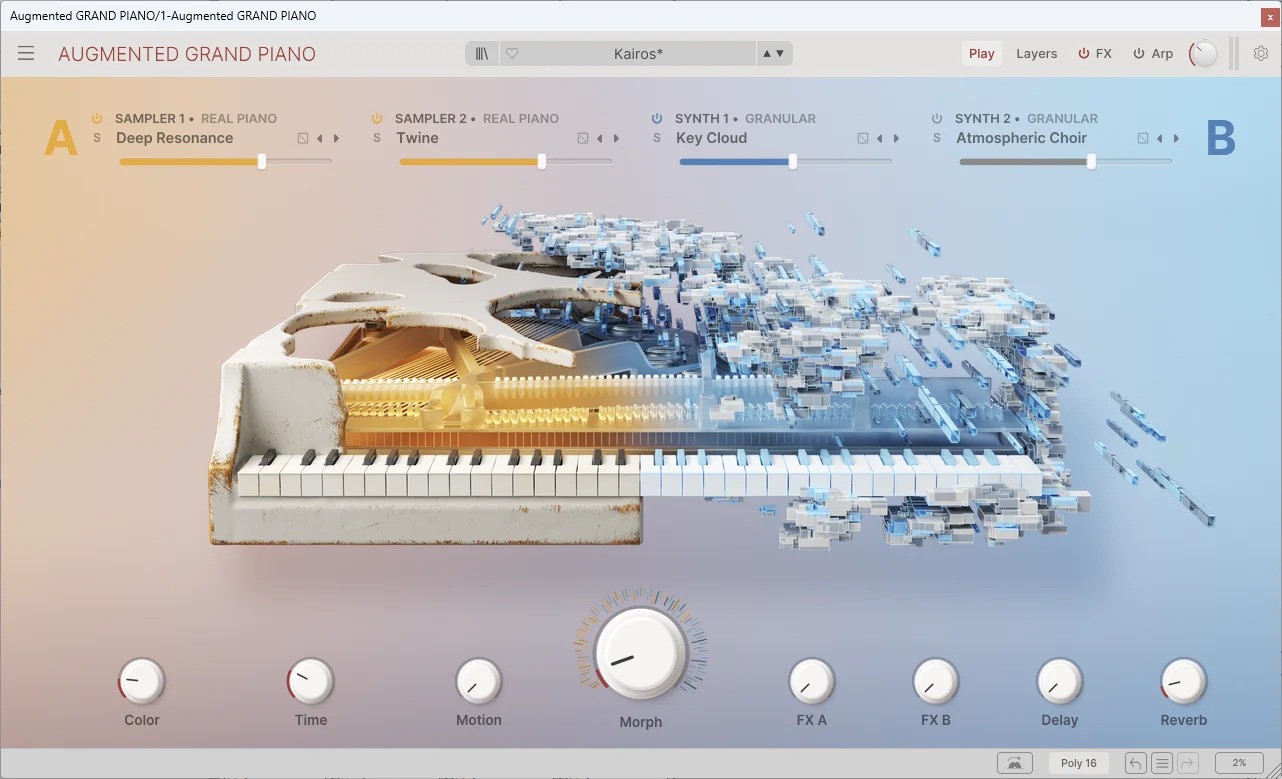1282x779 pixels.
Task: Switch to the Layers view
Action: click(x=1036, y=54)
